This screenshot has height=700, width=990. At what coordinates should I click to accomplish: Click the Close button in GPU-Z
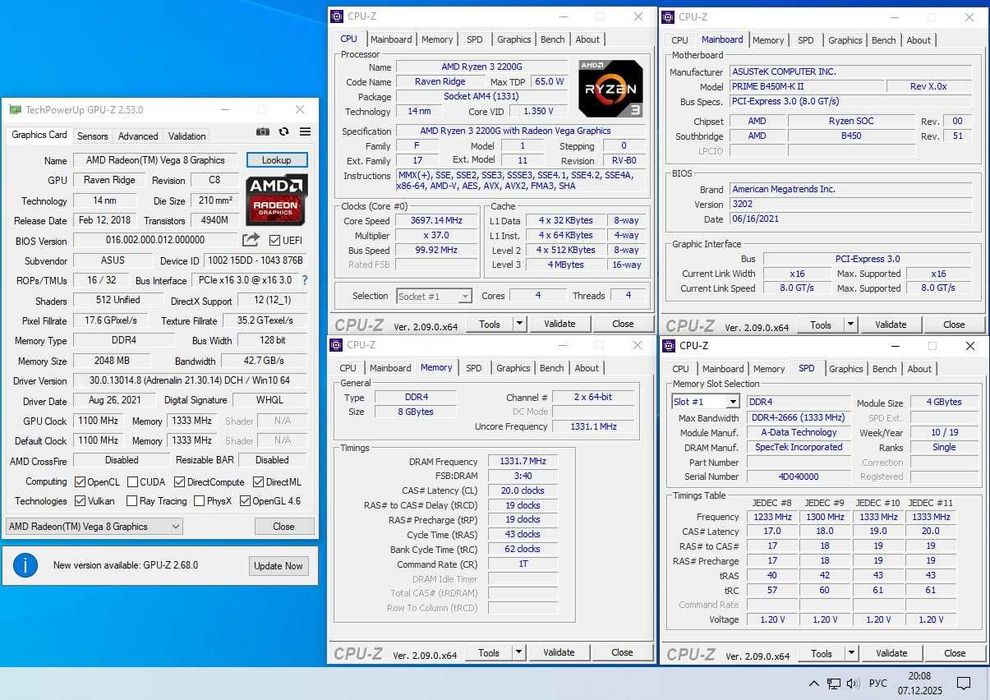[x=283, y=526]
